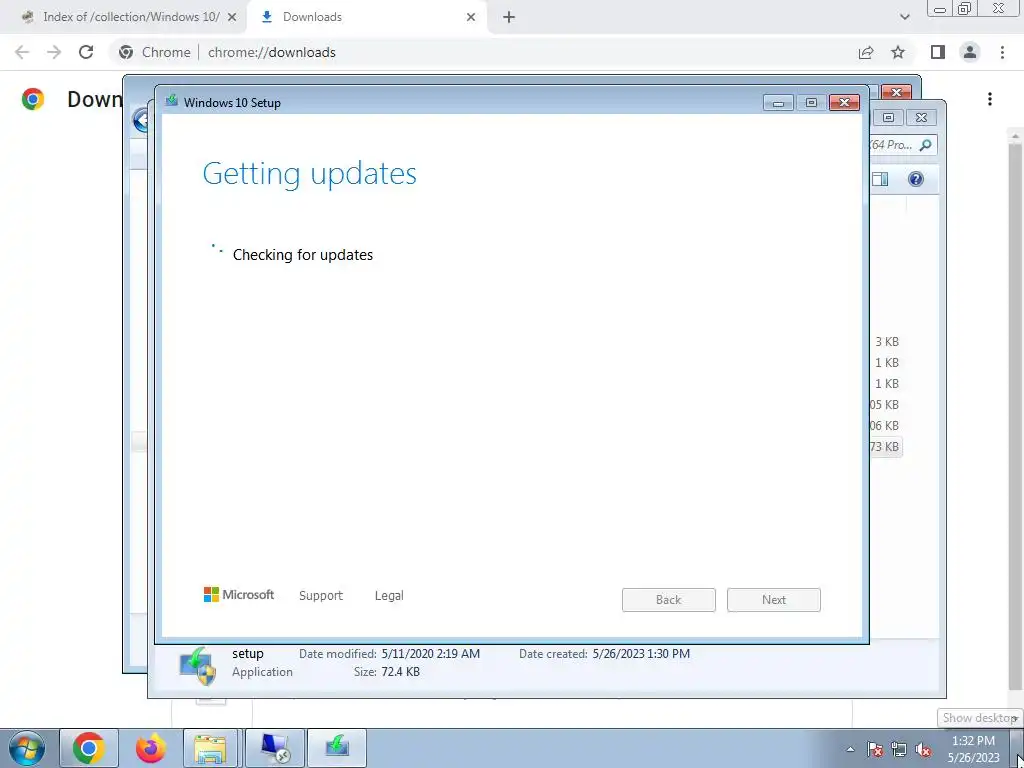Close the Index of /collection tab
The height and width of the screenshot is (768, 1024).
[x=232, y=17]
